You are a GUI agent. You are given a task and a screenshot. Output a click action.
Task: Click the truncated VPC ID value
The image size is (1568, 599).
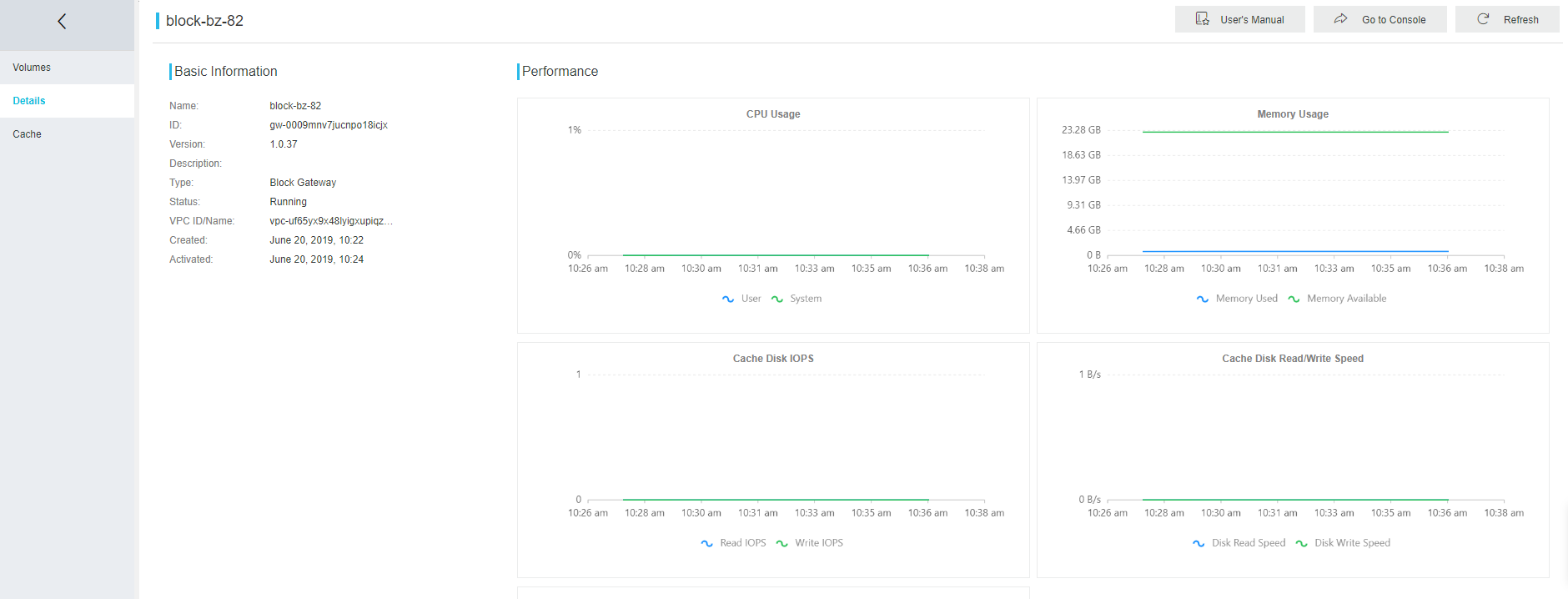pos(331,221)
